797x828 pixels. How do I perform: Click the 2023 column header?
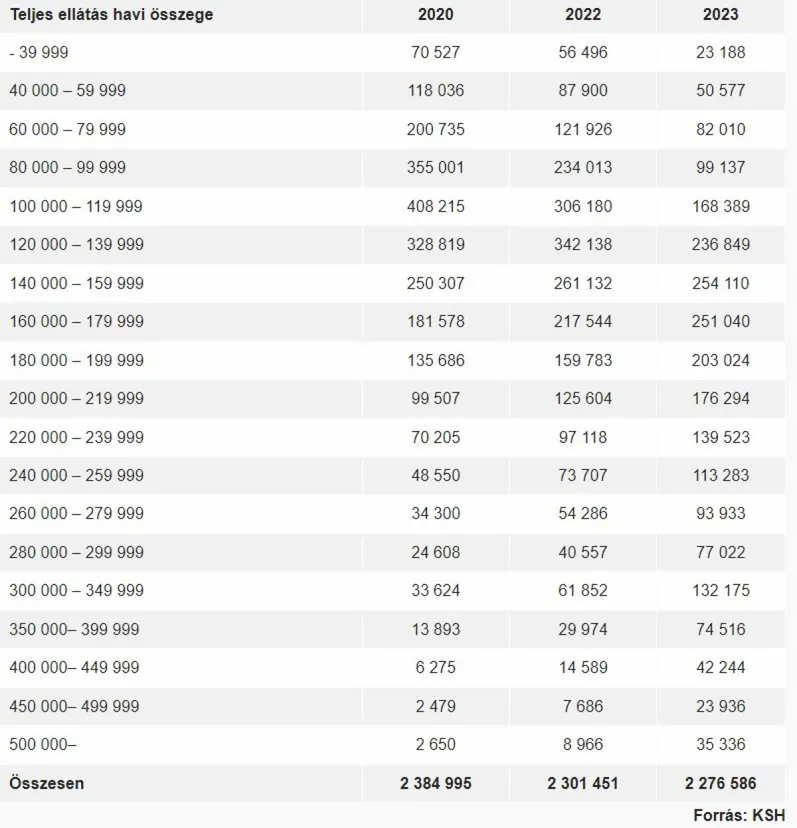point(720,14)
